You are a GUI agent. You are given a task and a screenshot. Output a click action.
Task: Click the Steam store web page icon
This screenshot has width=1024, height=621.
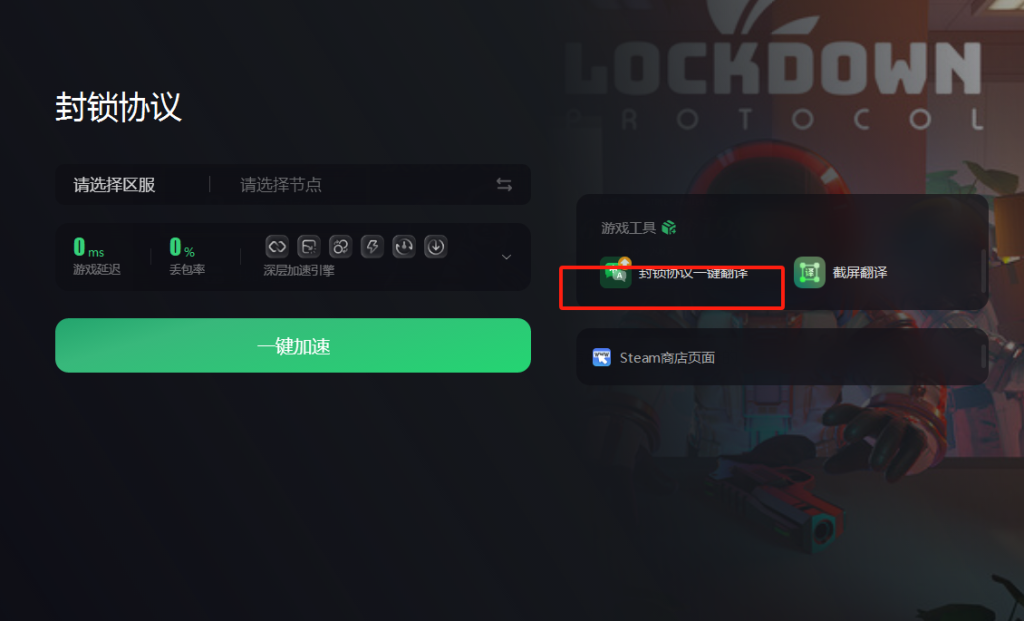pos(601,357)
